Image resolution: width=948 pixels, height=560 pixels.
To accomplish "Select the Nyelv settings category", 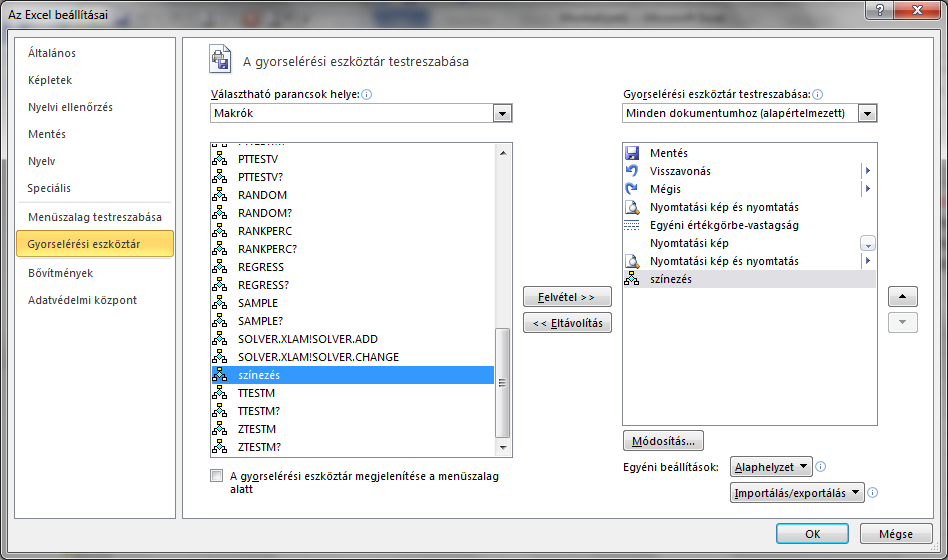I will click(x=41, y=161).
